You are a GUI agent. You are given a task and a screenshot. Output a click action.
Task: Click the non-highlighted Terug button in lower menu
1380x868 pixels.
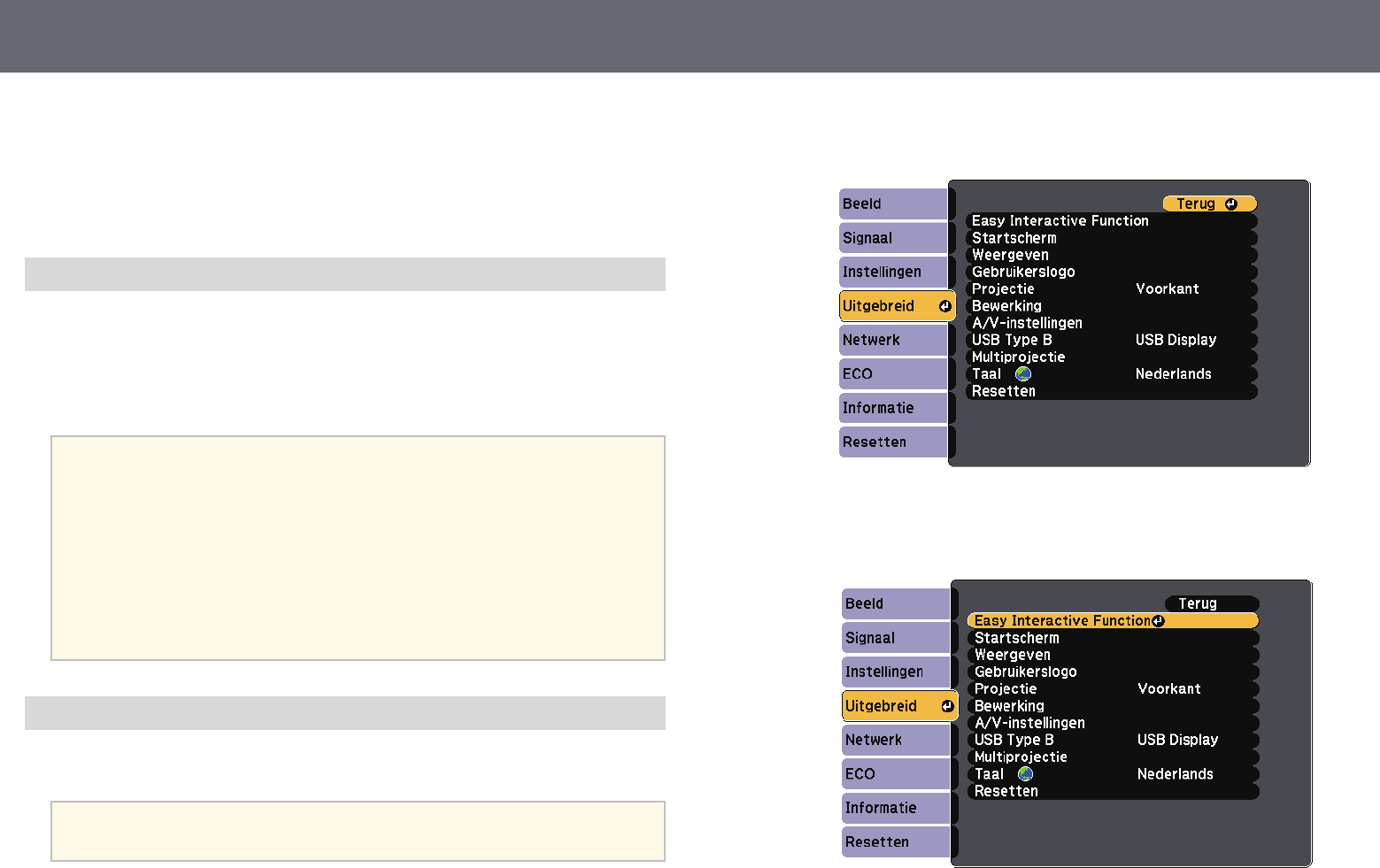coord(1212,603)
